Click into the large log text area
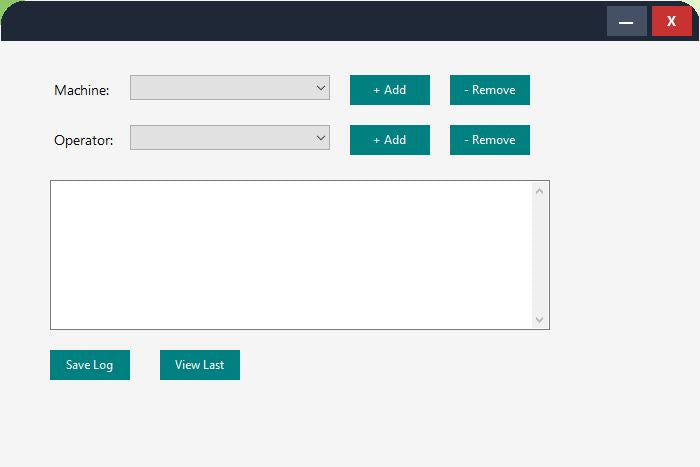The width and height of the screenshot is (700, 467). pyautogui.click(x=290, y=255)
